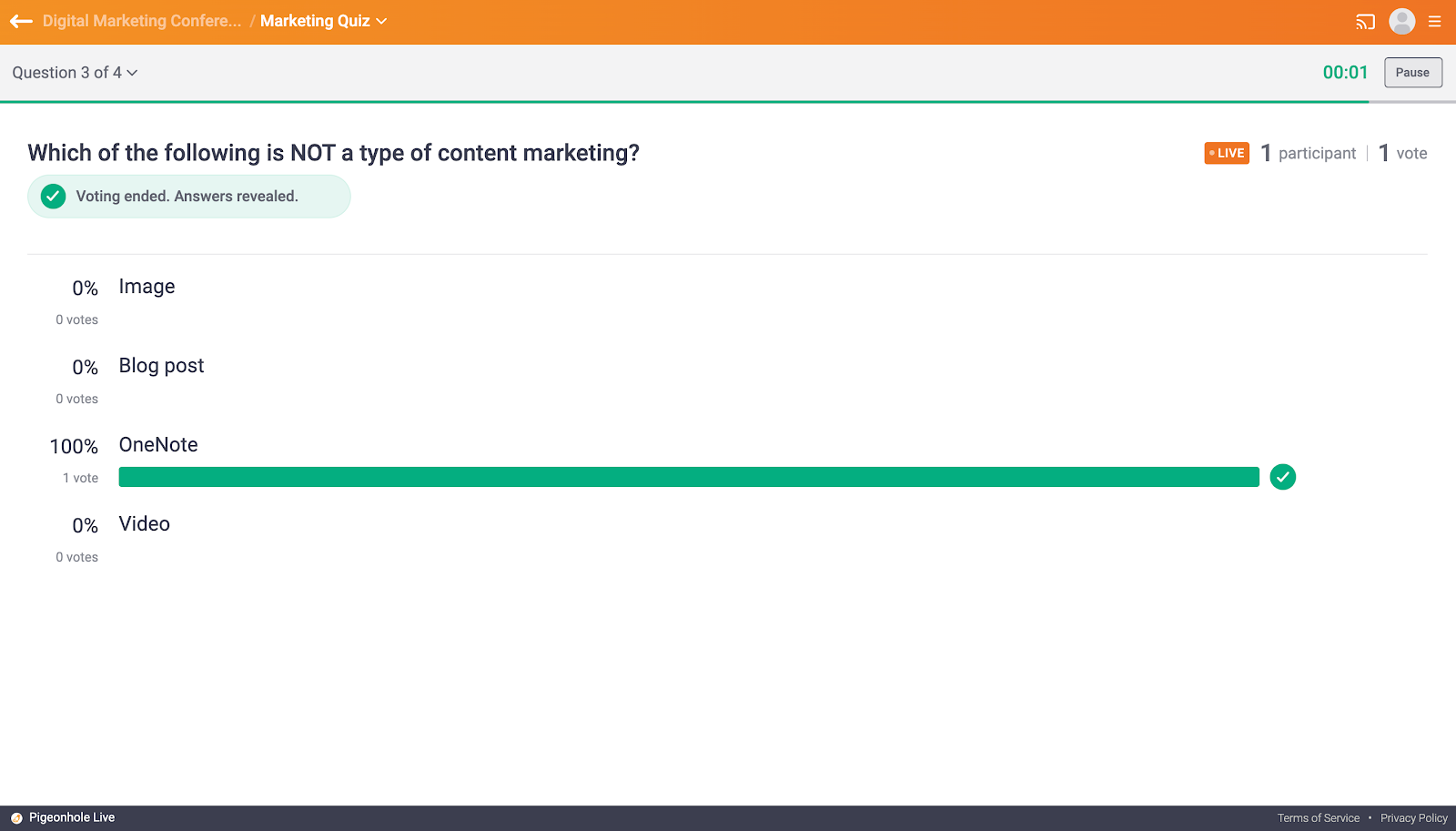Click the cast screen icon
1456x831 pixels.
pos(1365,22)
